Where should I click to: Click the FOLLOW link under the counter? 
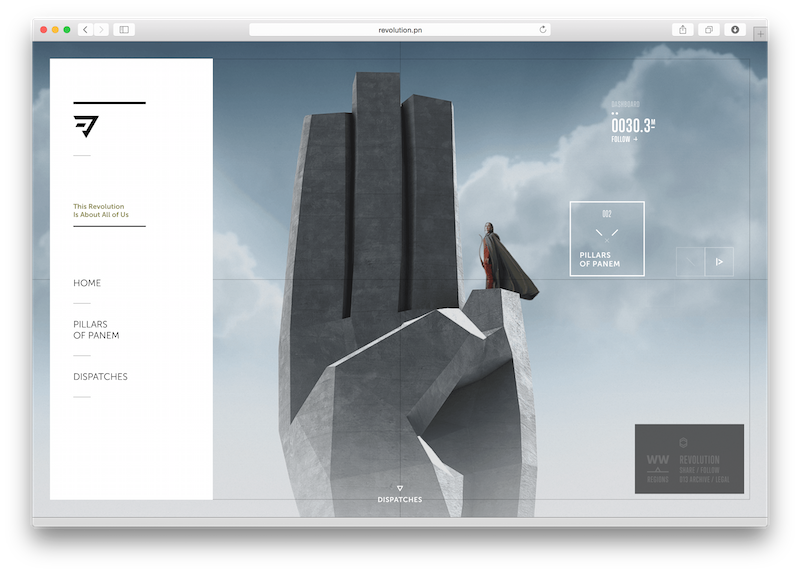click(624, 139)
